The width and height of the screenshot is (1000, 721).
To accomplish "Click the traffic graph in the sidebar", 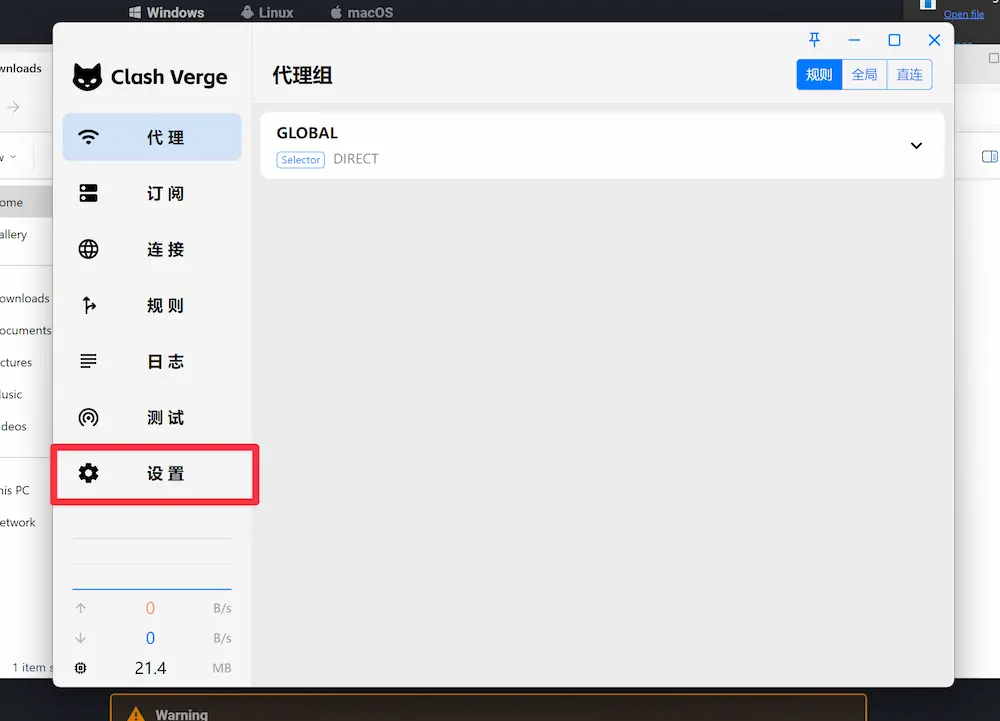I will [x=152, y=565].
